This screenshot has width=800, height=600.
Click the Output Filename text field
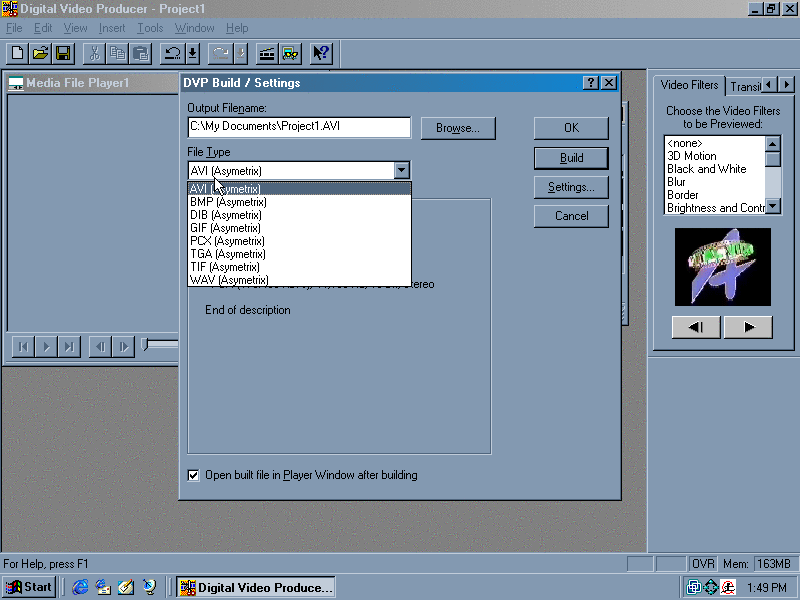(x=299, y=127)
